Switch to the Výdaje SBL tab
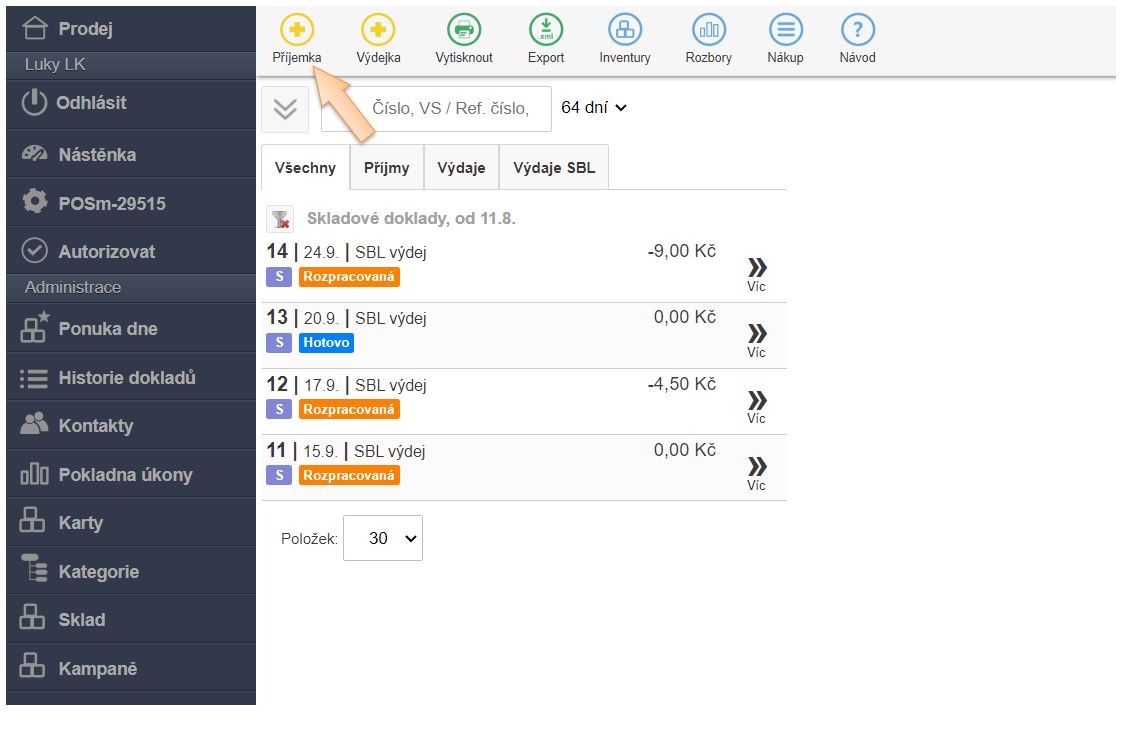Image resolution: width=1124 pixels, height=730 pixels. [554, 168]
